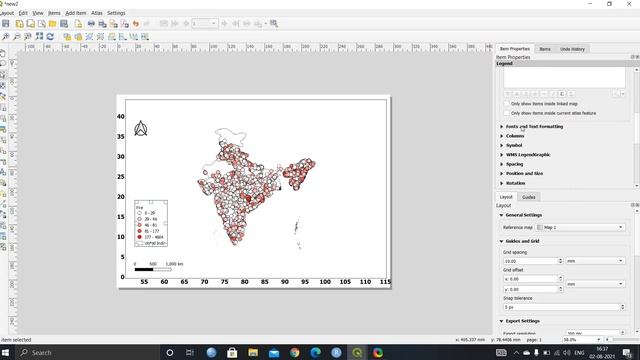The height and width of the screenshot is (360, 640).
Task: Zoom to 100 percent
Action: tap(28, 37)
